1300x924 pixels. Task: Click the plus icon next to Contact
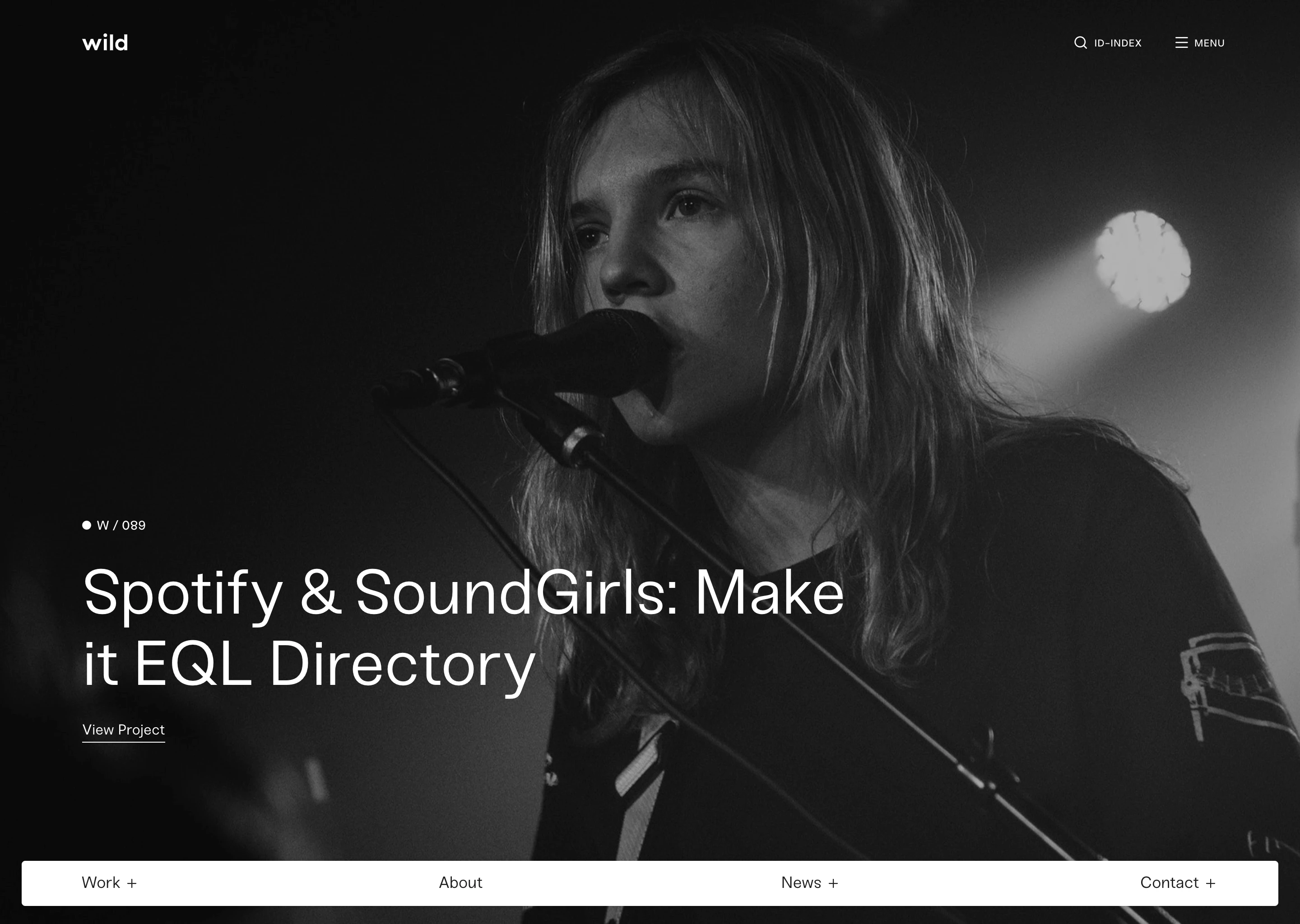click(1211, 882)
